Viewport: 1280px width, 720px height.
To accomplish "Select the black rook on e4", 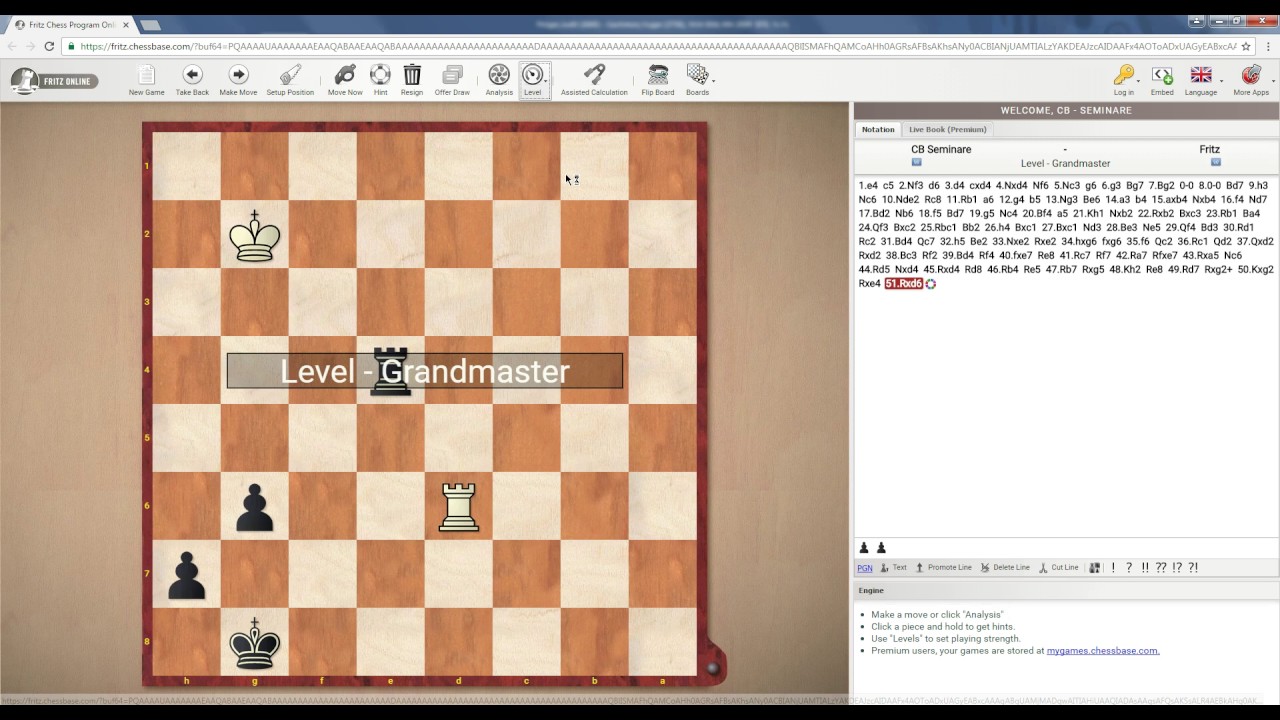I will coord(390,371).
